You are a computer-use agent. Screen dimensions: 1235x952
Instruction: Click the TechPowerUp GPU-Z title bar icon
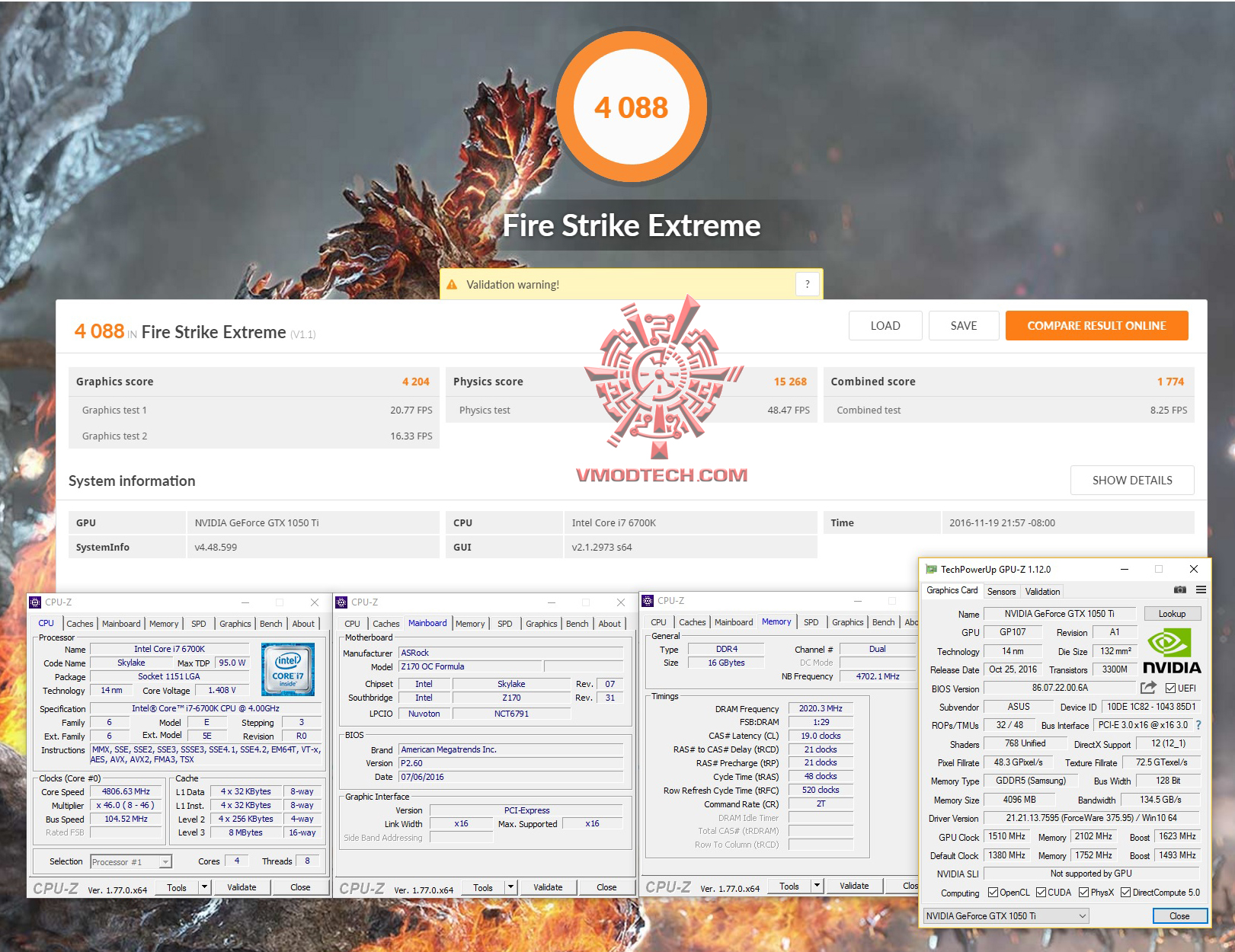click(x=931, y=569)
